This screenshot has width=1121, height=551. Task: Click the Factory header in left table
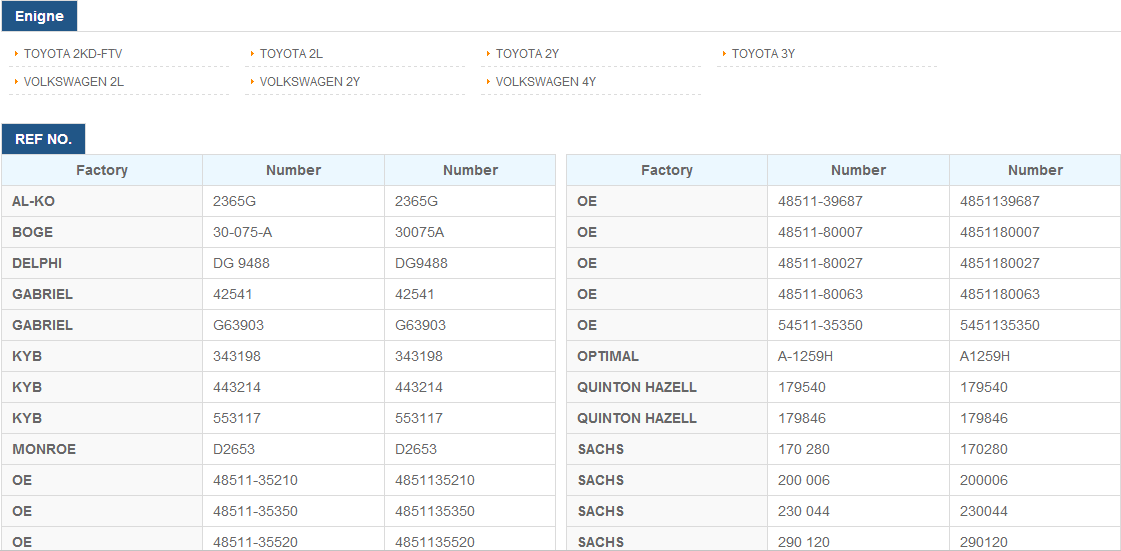pos(102,170)
